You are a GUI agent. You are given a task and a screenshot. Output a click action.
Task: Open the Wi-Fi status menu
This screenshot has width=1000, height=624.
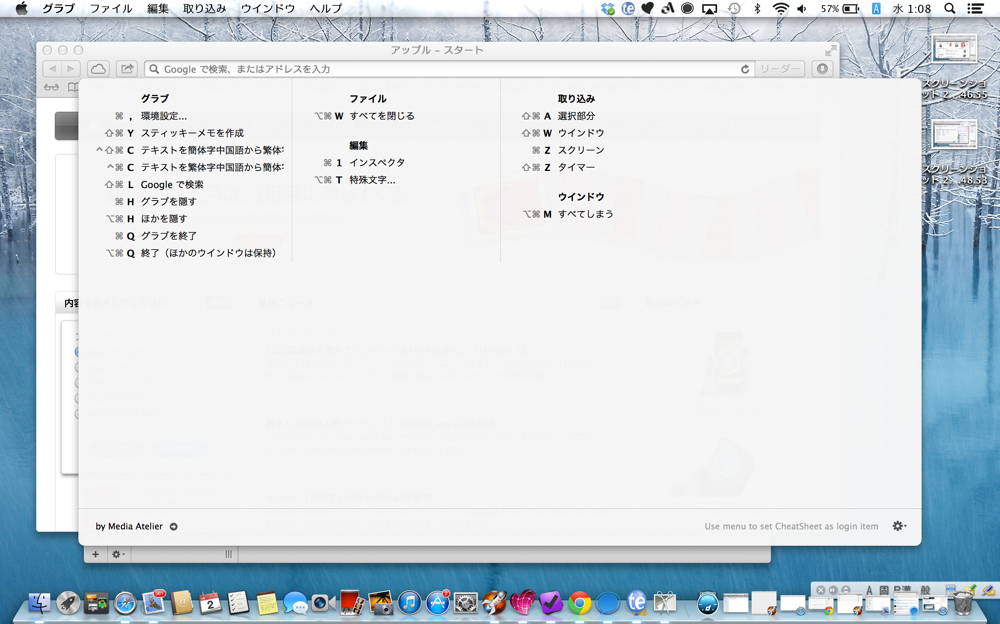[x=780, y=8]
